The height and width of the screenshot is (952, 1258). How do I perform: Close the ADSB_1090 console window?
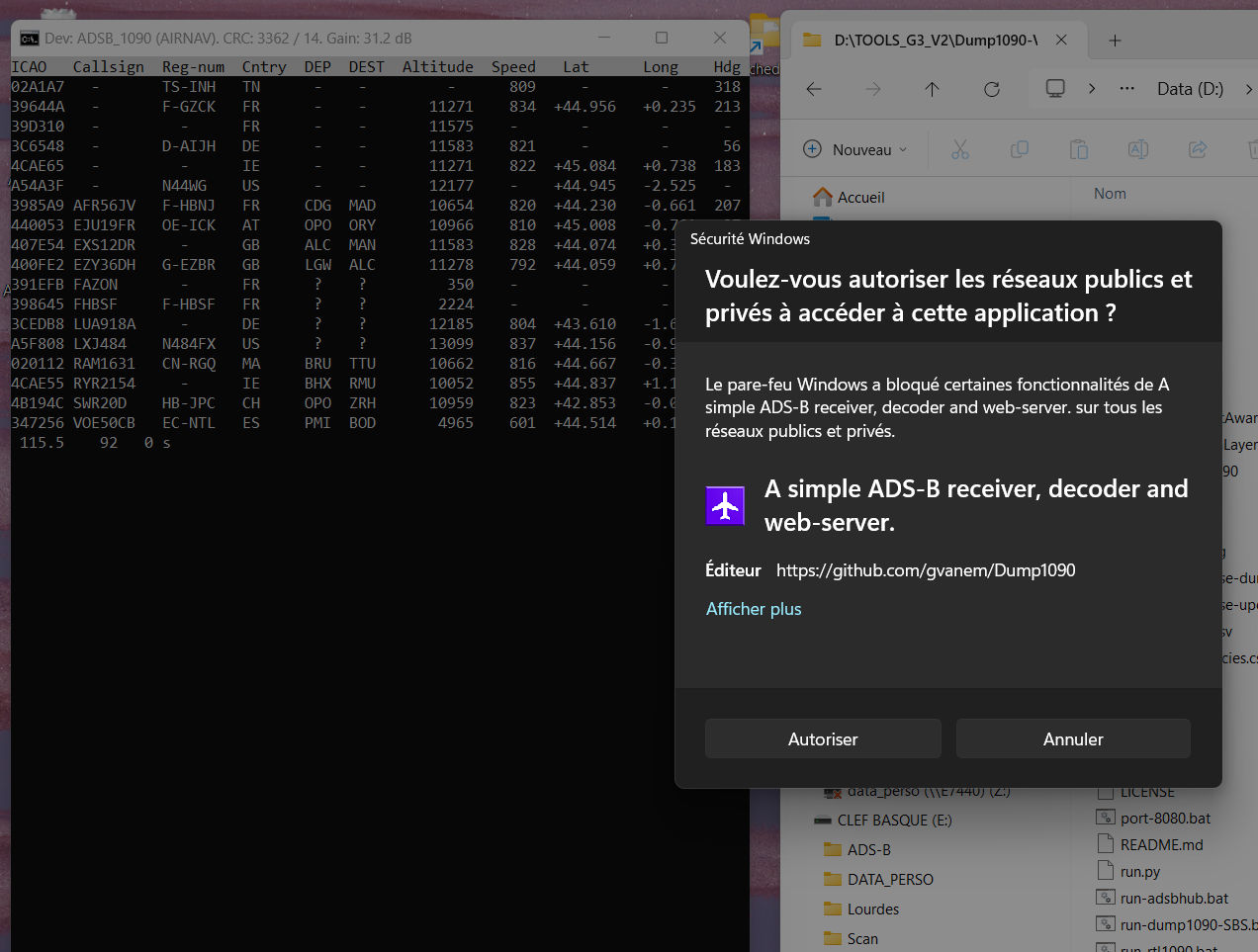pos(720,38)
